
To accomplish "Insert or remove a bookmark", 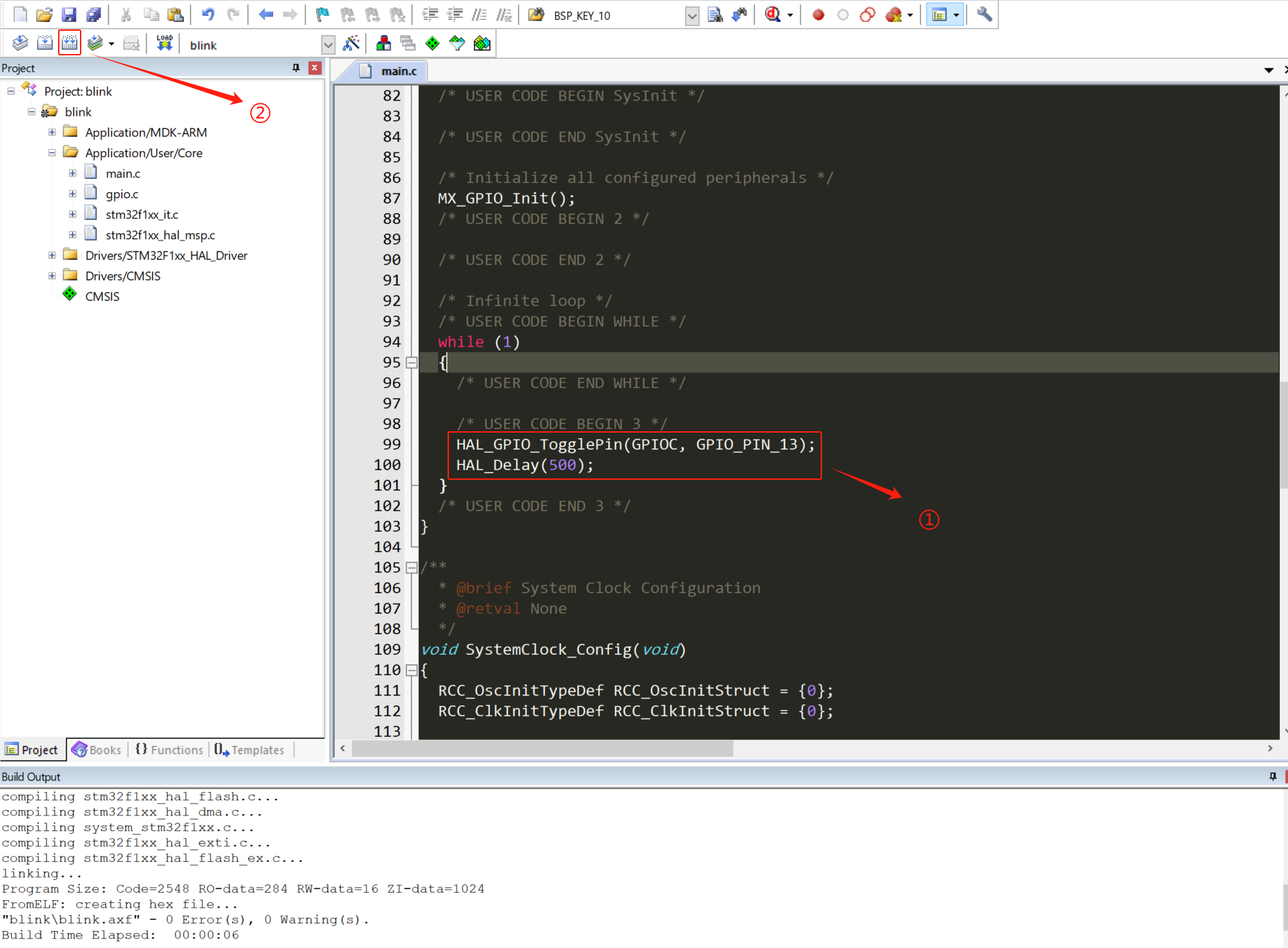I will [x=323, y=14].
